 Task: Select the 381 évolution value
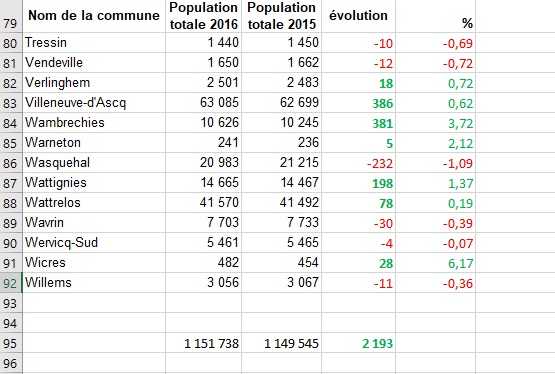(x=358, y=123)
